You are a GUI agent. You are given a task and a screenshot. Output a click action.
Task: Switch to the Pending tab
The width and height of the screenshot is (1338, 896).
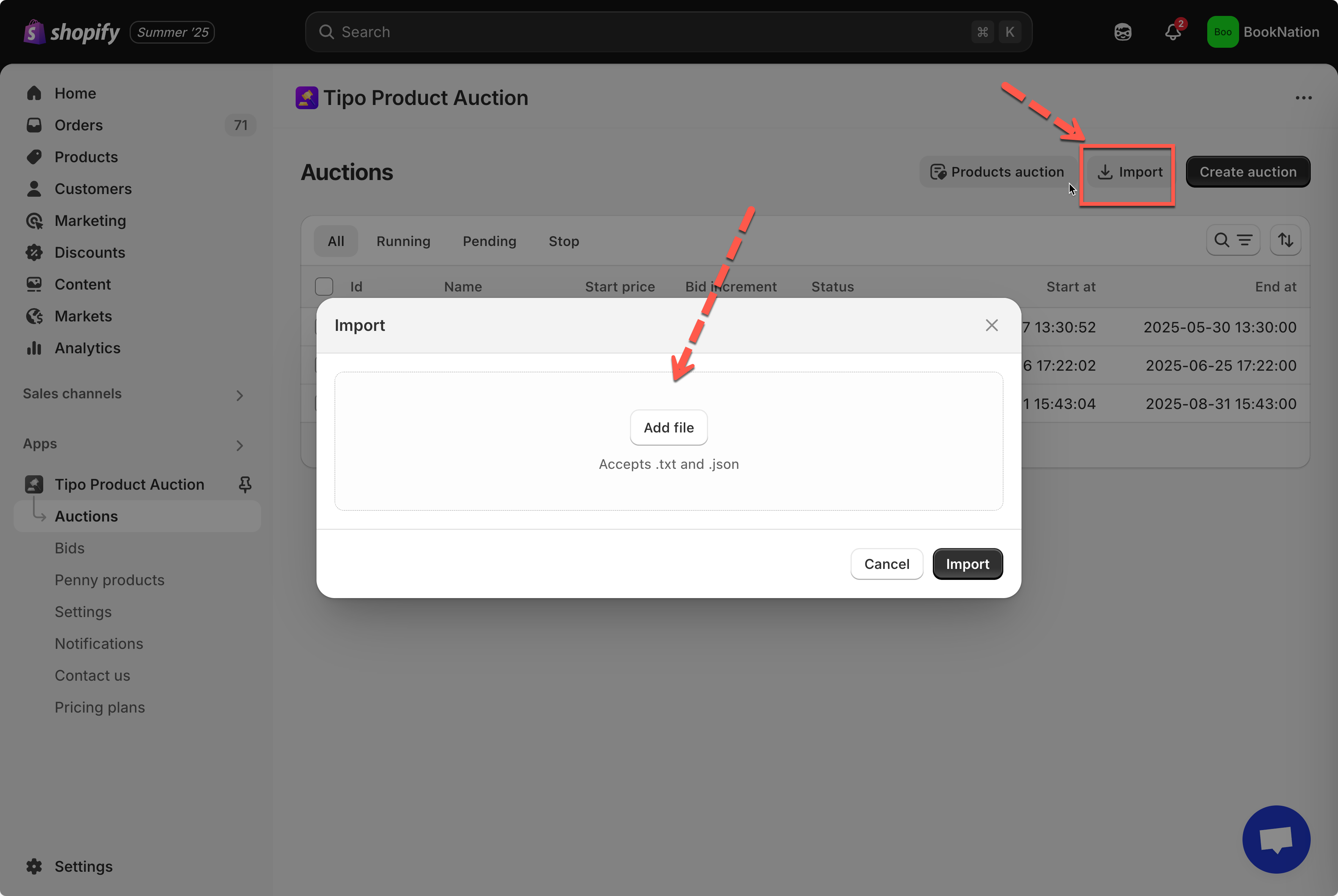tap(489, 241)
